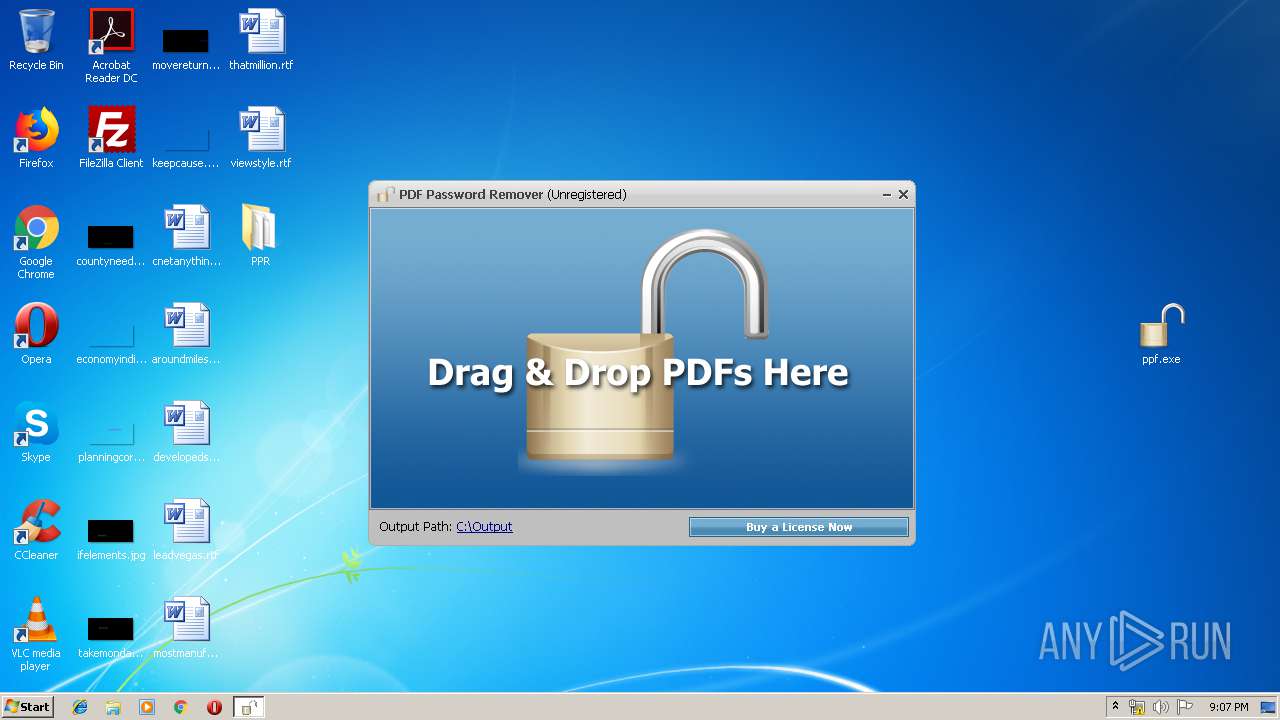Viewport: 1280px width, 720px height.
Task: Open the C:\Output path link
Action: tap(484, 527)
